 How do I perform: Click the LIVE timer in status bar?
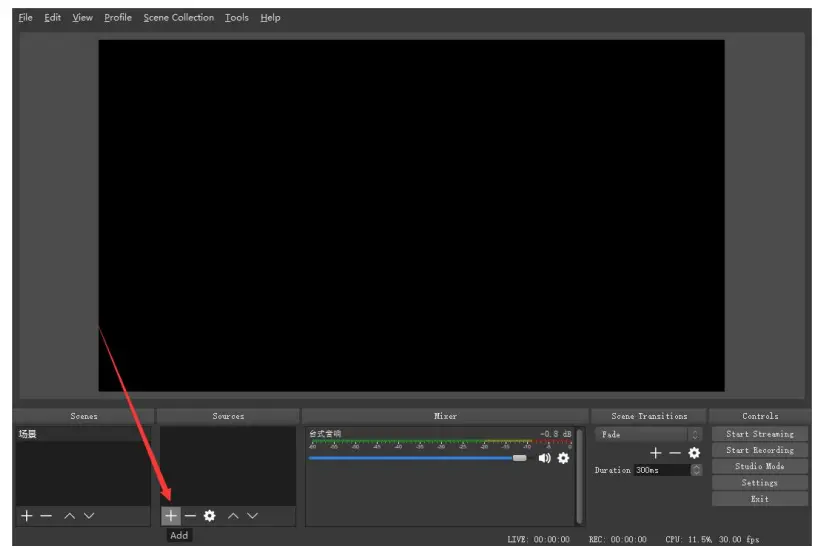(538, 540)
